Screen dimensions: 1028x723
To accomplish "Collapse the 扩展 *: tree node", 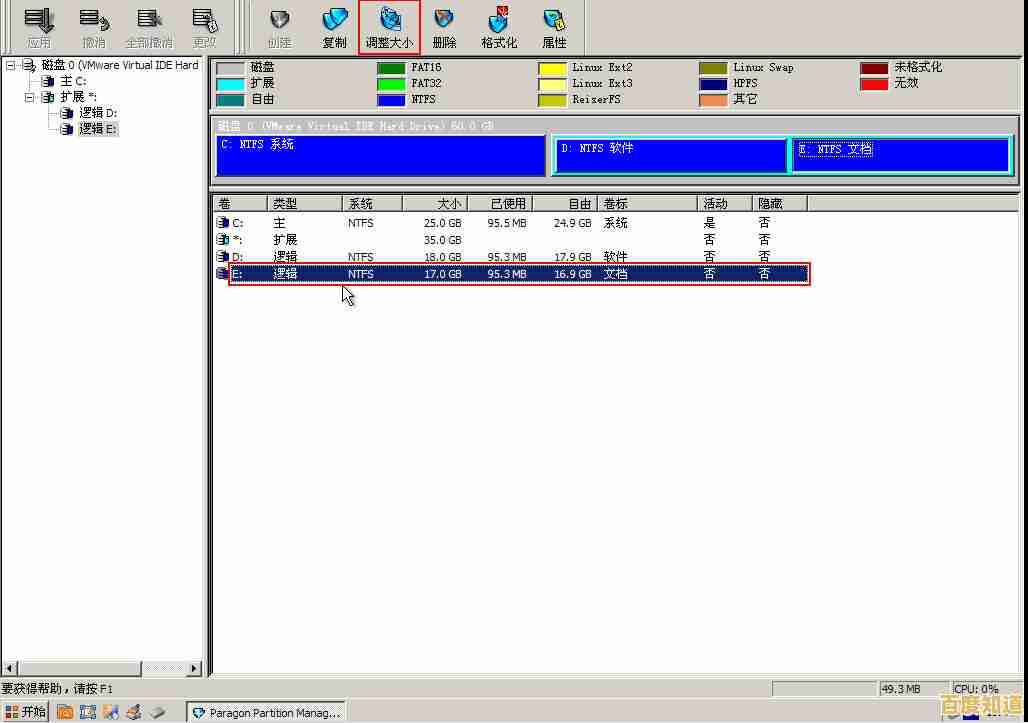I will [x=30, y=97].
